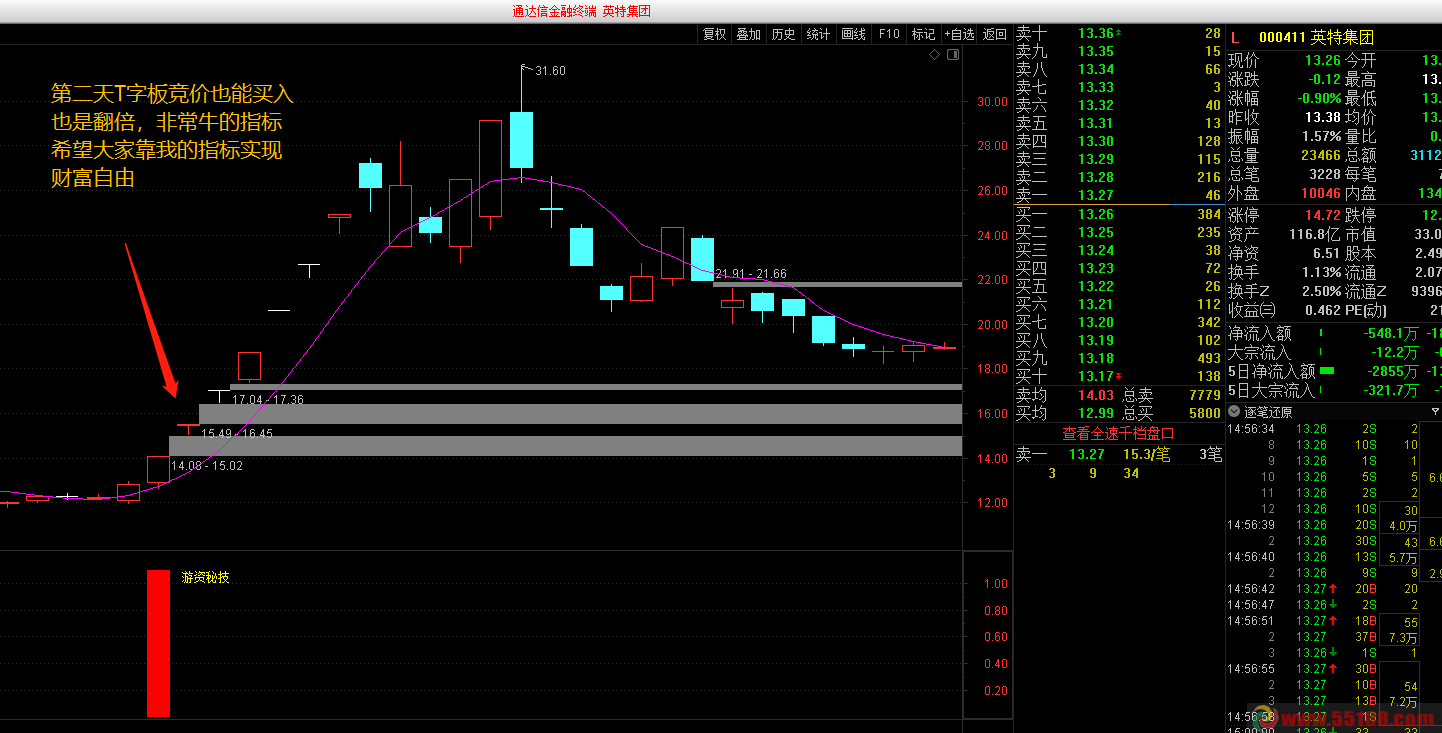Open the 查看全速千档盘口 link
Viewport: 1442px width, 733px height.
1118,433
